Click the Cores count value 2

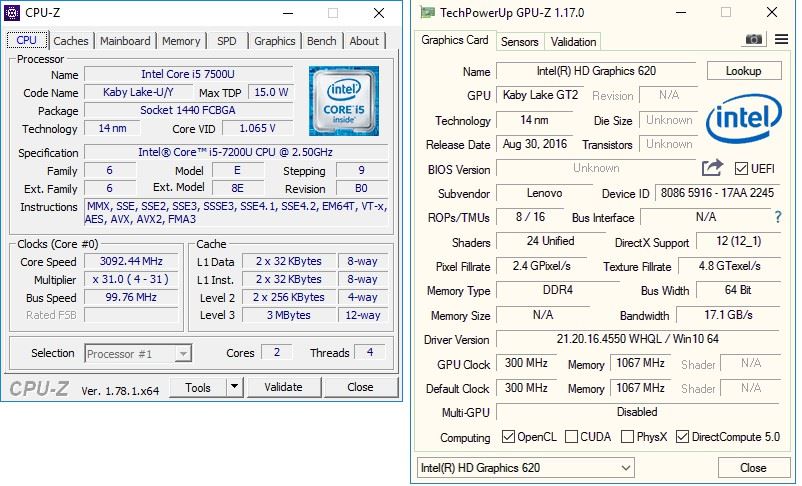click(277, 352)
